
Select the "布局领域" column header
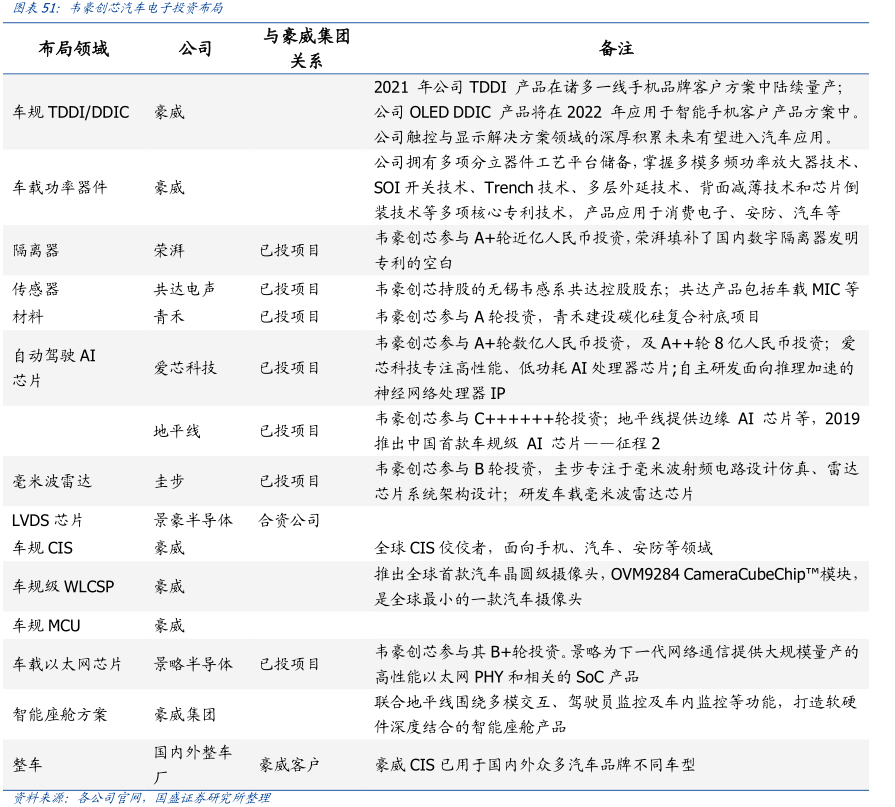click(74, 49)
